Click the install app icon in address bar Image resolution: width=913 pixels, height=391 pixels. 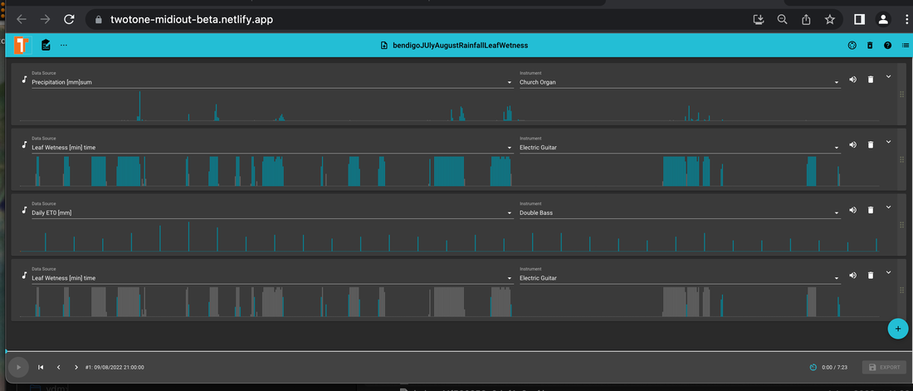pyautogui.click(x=758, y=19)
